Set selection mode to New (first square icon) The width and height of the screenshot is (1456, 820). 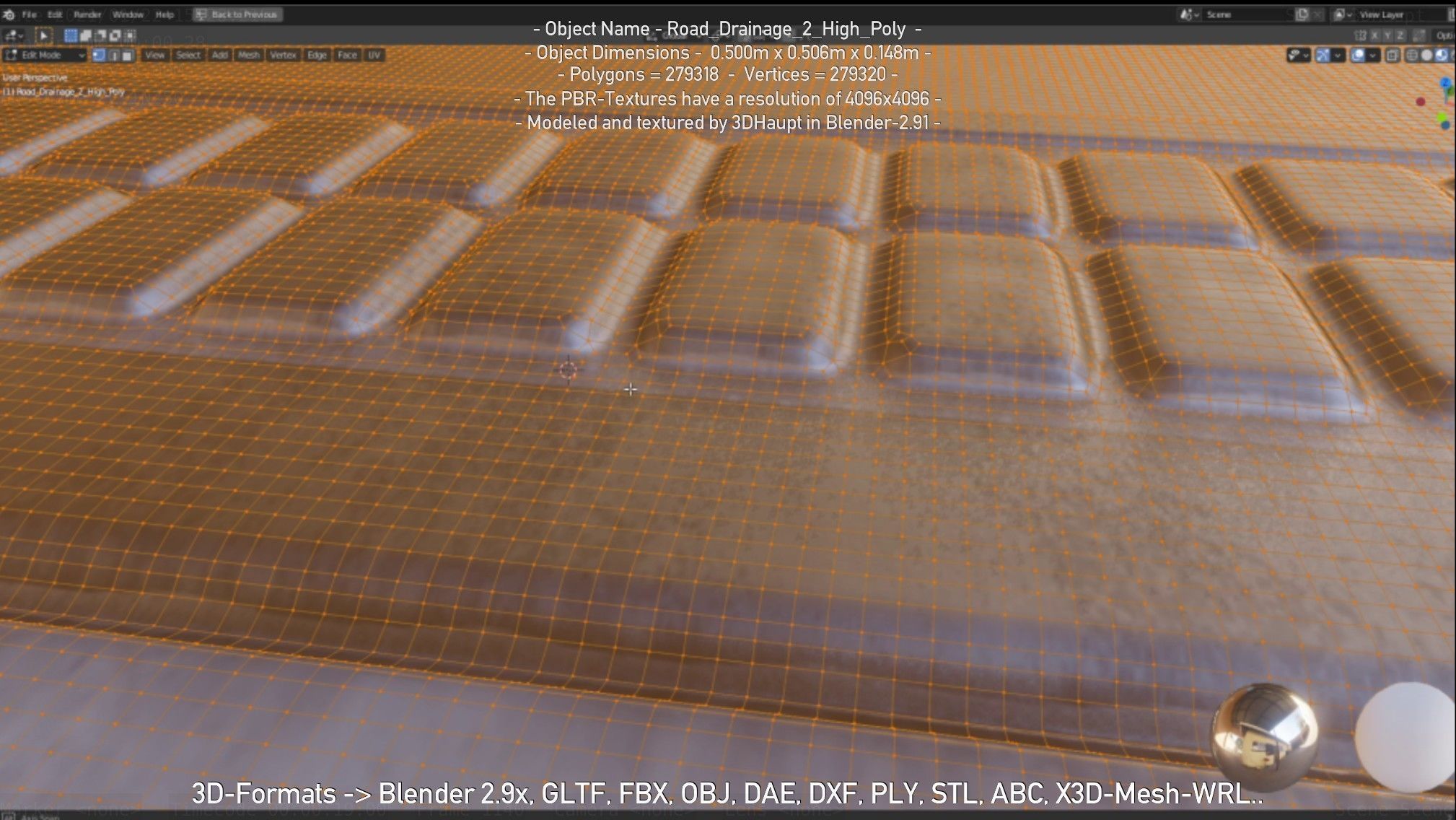71,35
